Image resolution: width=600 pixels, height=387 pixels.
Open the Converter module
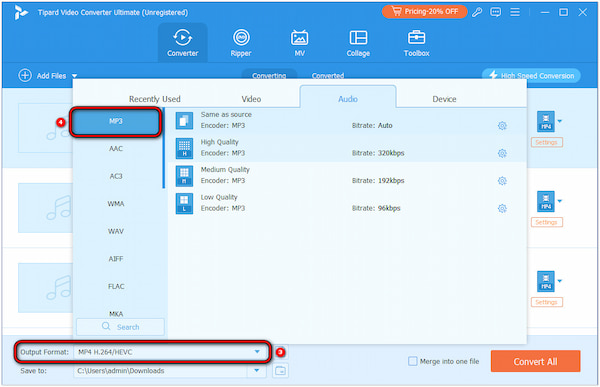click(x=183, y=42)
